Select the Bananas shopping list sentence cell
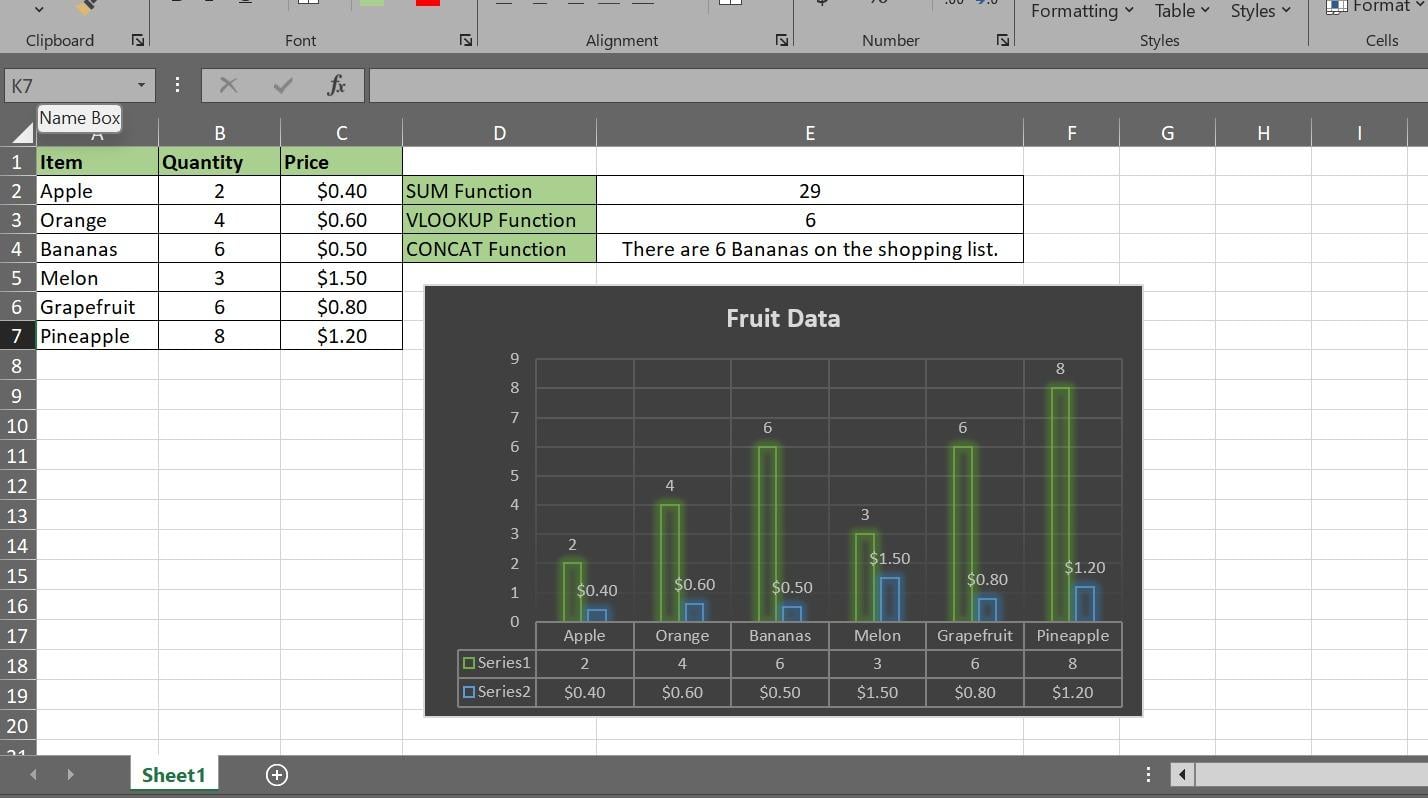 tap(810, 249)
